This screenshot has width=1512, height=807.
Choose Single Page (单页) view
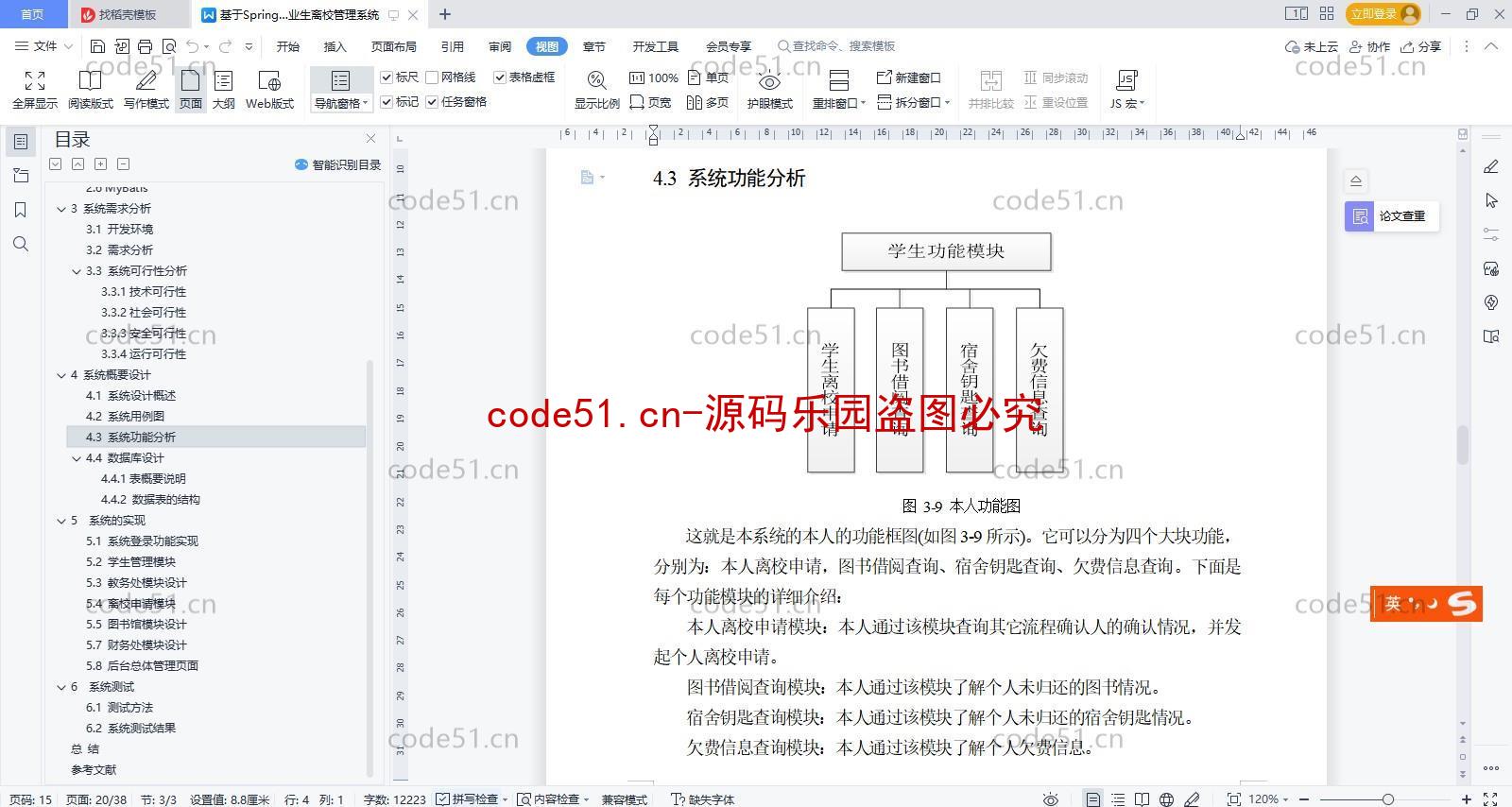point(709,77)
